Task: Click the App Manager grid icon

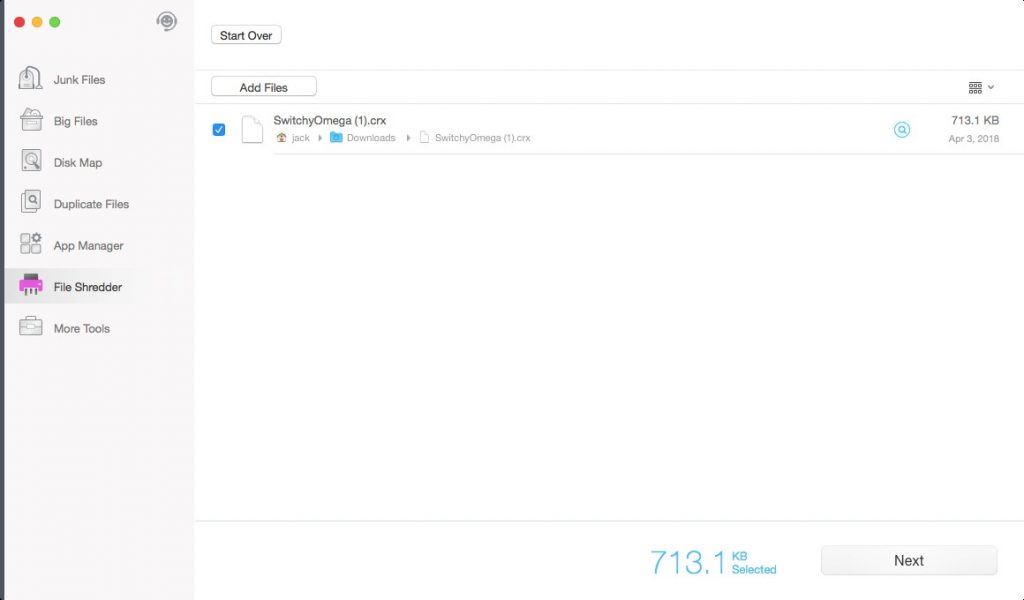Action: point(30,245)
